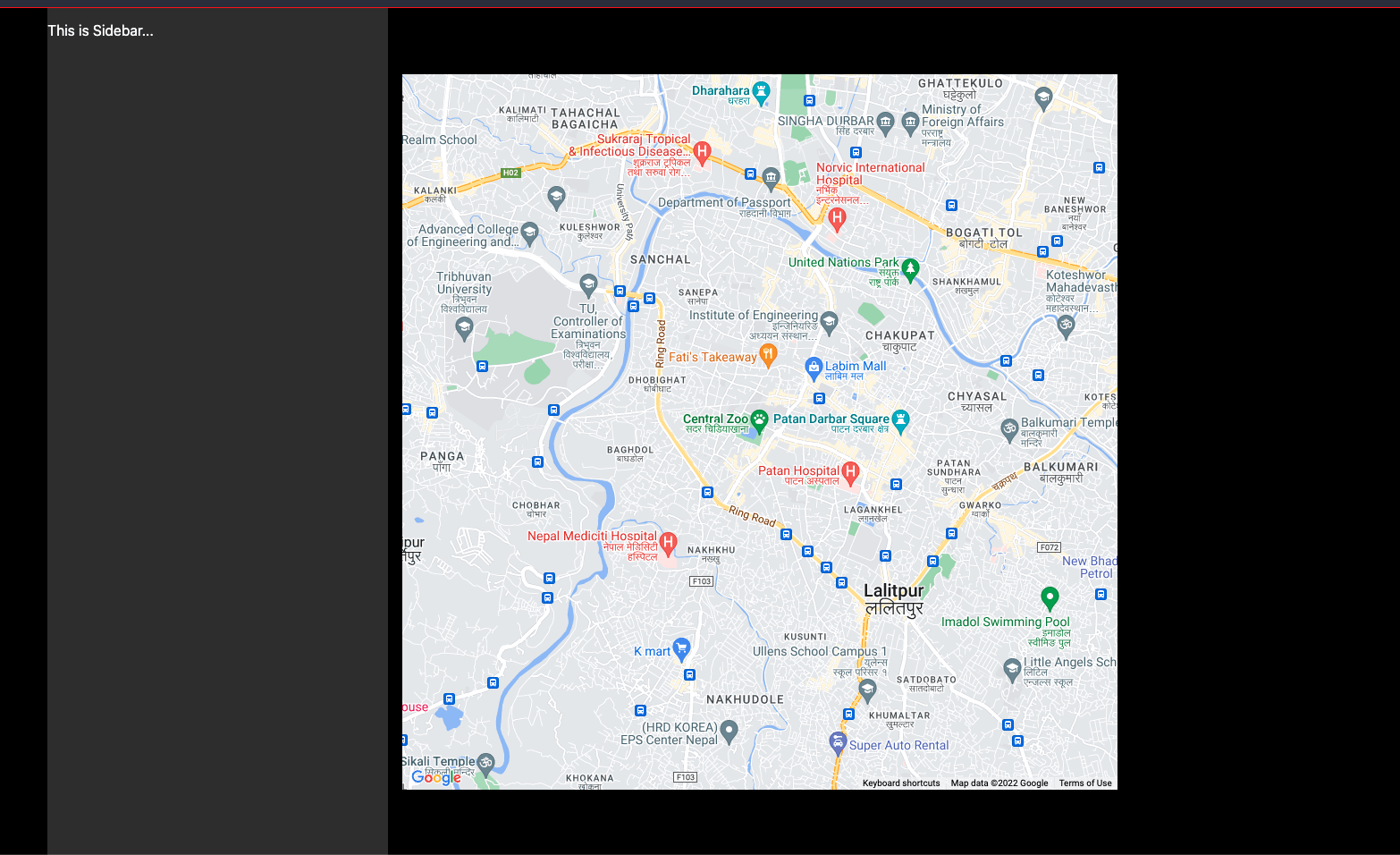Click the Koteshwor Mahadevasthan temple icon
This screenshot has width=1400, height=855.
[x=1066, y=326]
